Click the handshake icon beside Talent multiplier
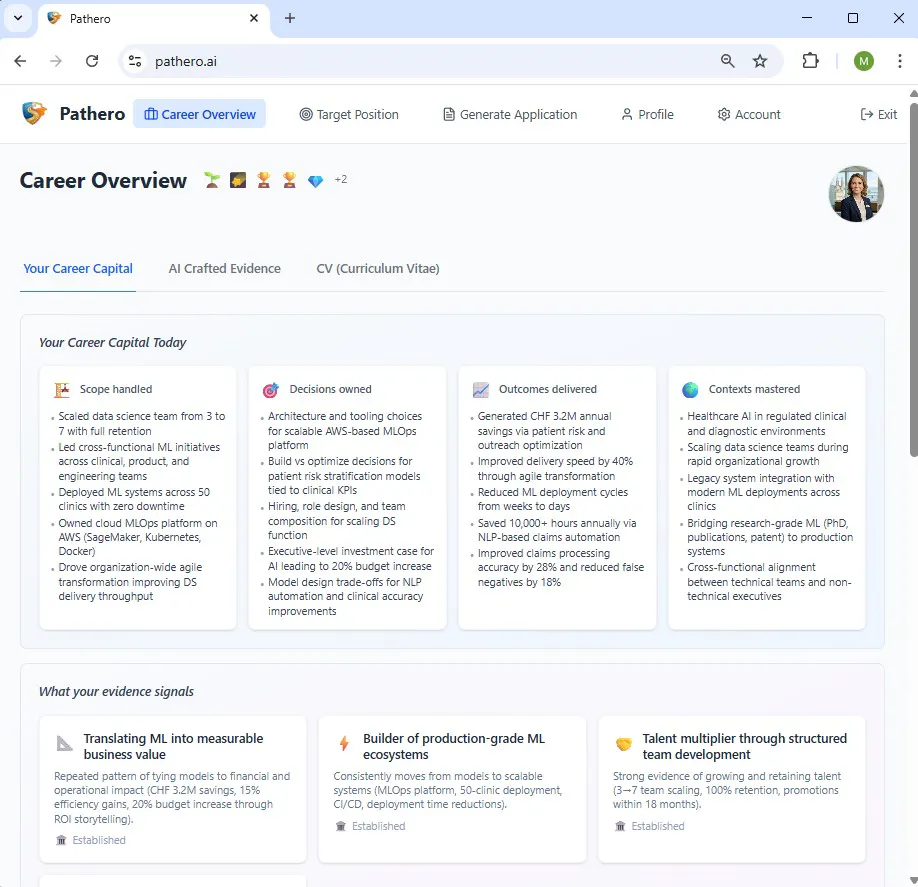The height and width of the screenshot is (887, 918). pos(624,744)
